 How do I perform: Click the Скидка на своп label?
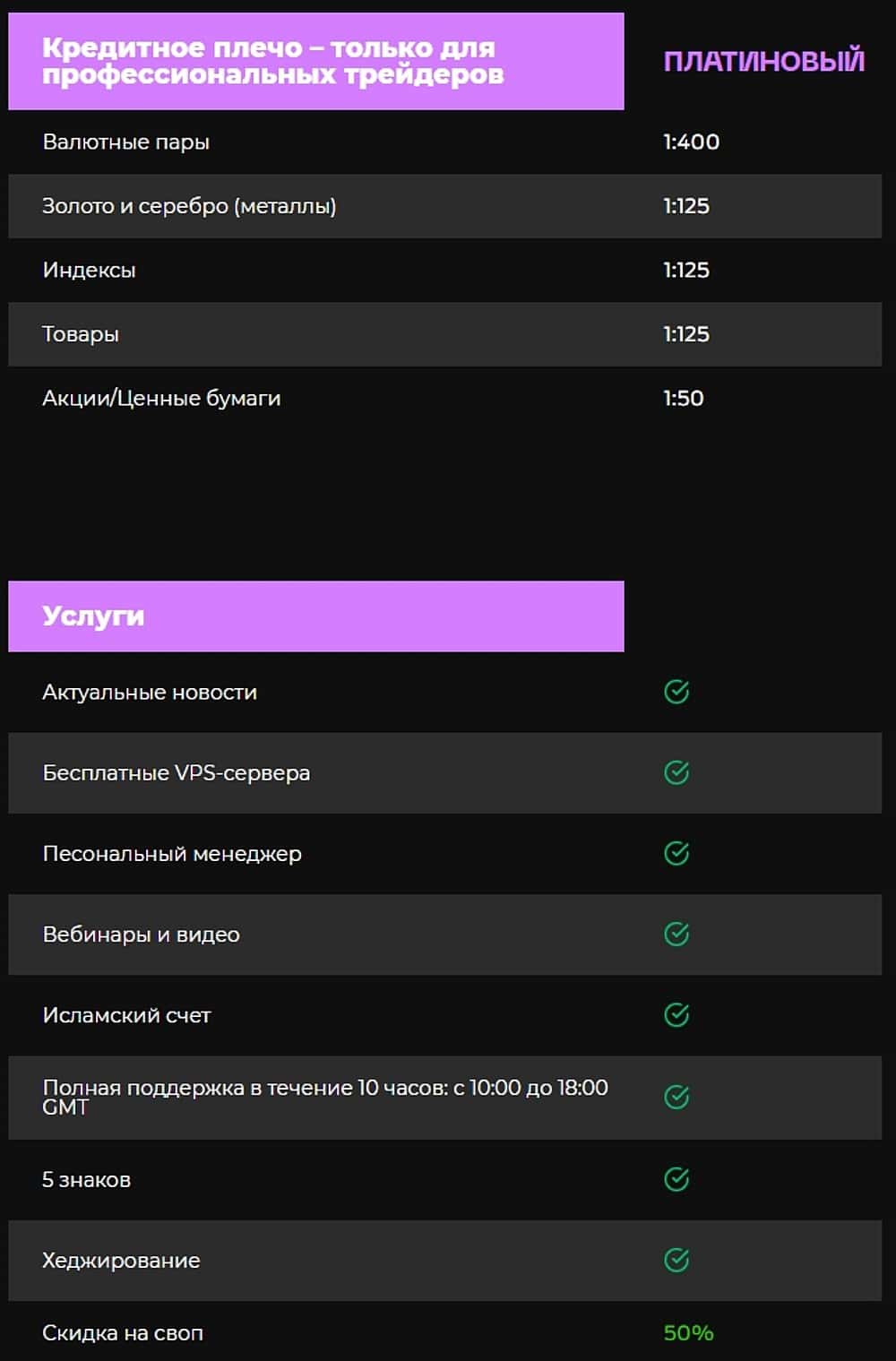(x=123, y=1333)
